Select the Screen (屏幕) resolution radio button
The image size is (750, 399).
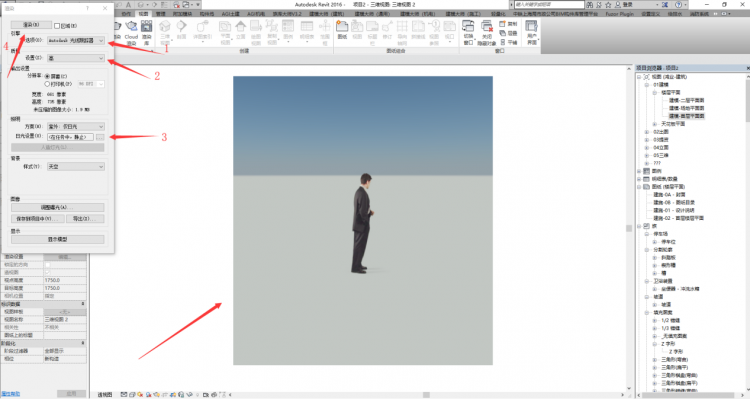point(47,76)
